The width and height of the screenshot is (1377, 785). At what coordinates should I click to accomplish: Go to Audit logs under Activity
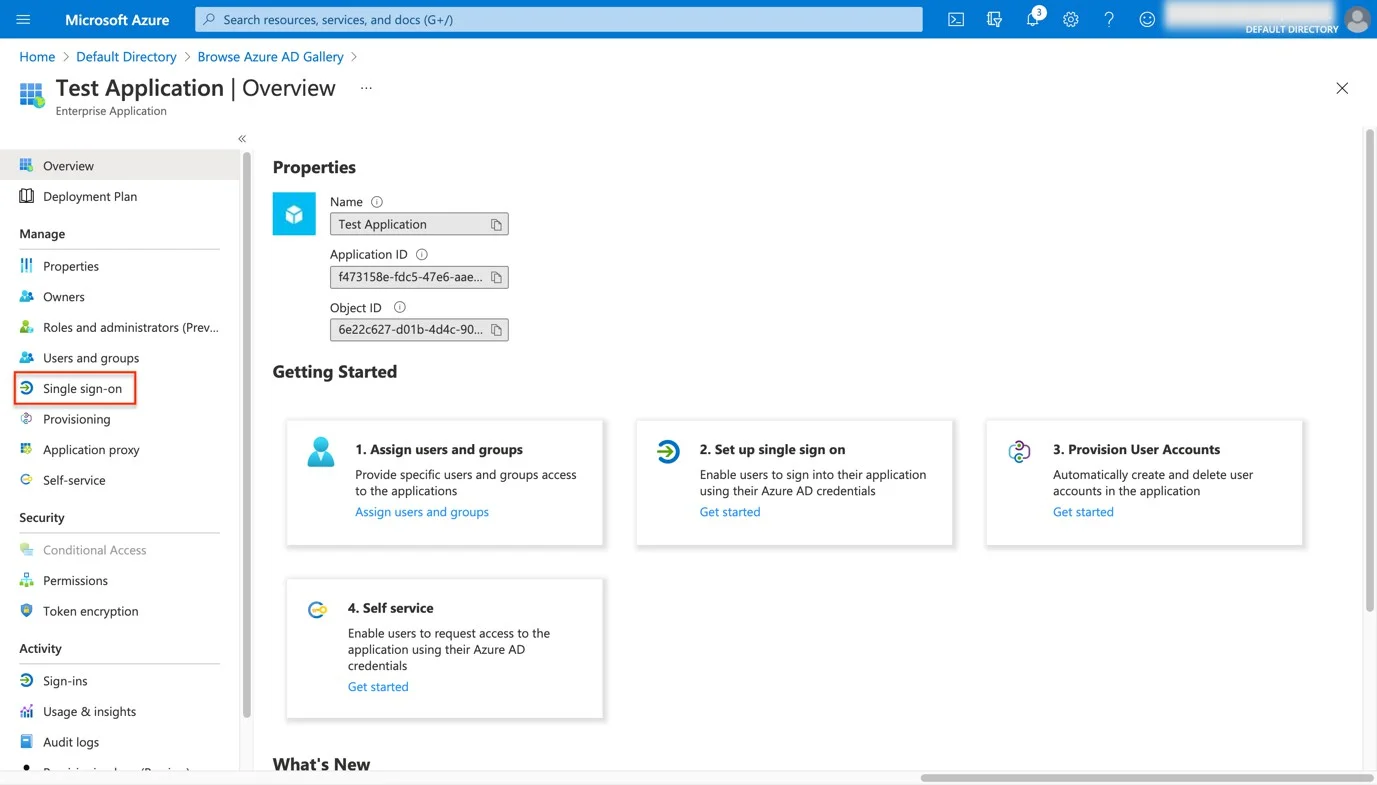pyautogui.click(x=71, y=742)
